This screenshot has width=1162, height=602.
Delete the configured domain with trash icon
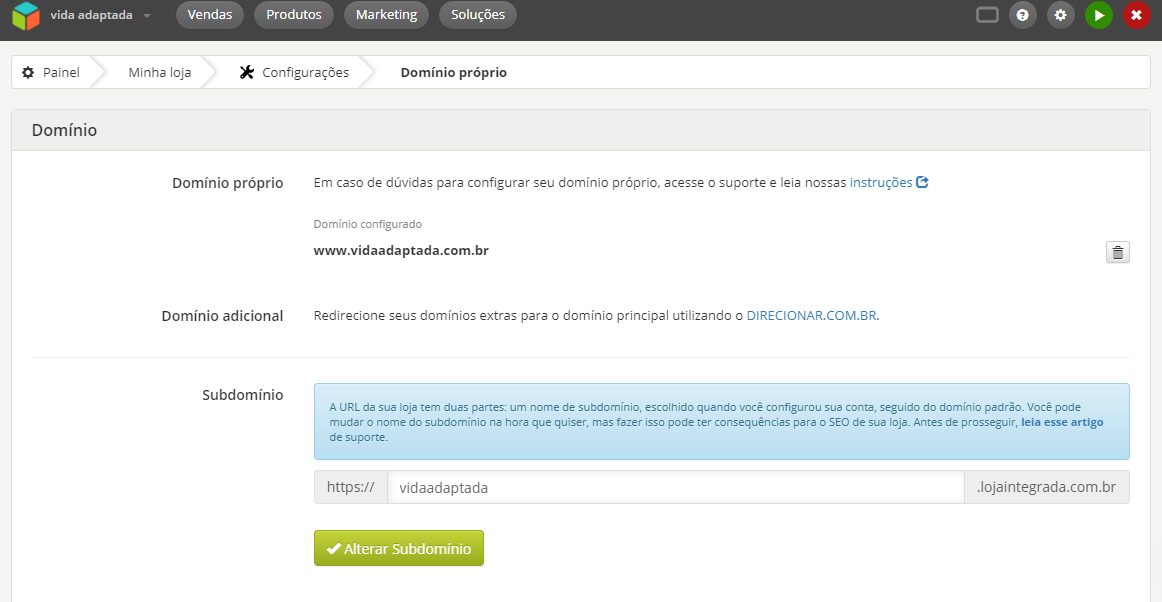coord(1118,253)
